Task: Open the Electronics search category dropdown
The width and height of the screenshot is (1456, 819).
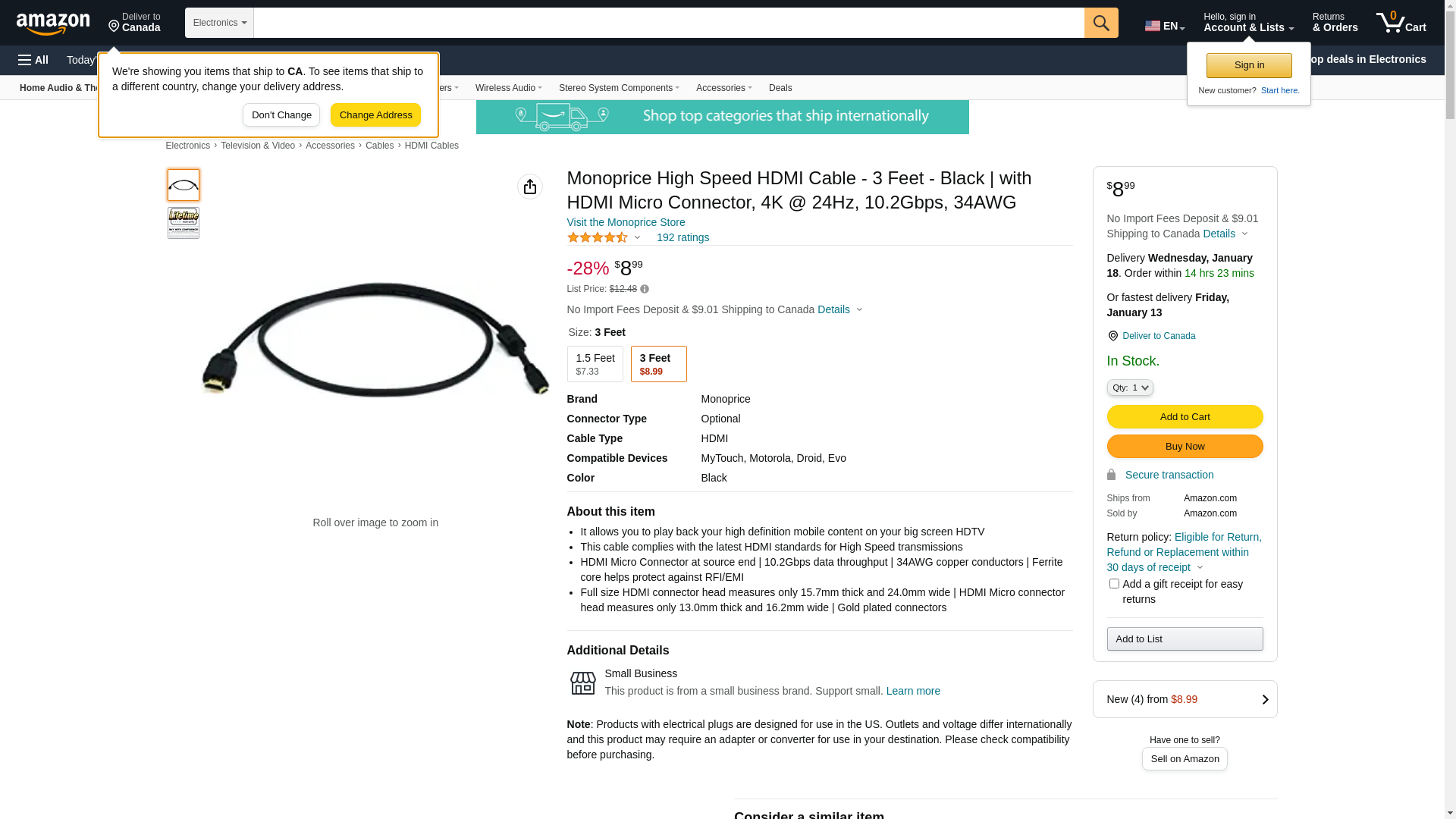Action: 219,23
